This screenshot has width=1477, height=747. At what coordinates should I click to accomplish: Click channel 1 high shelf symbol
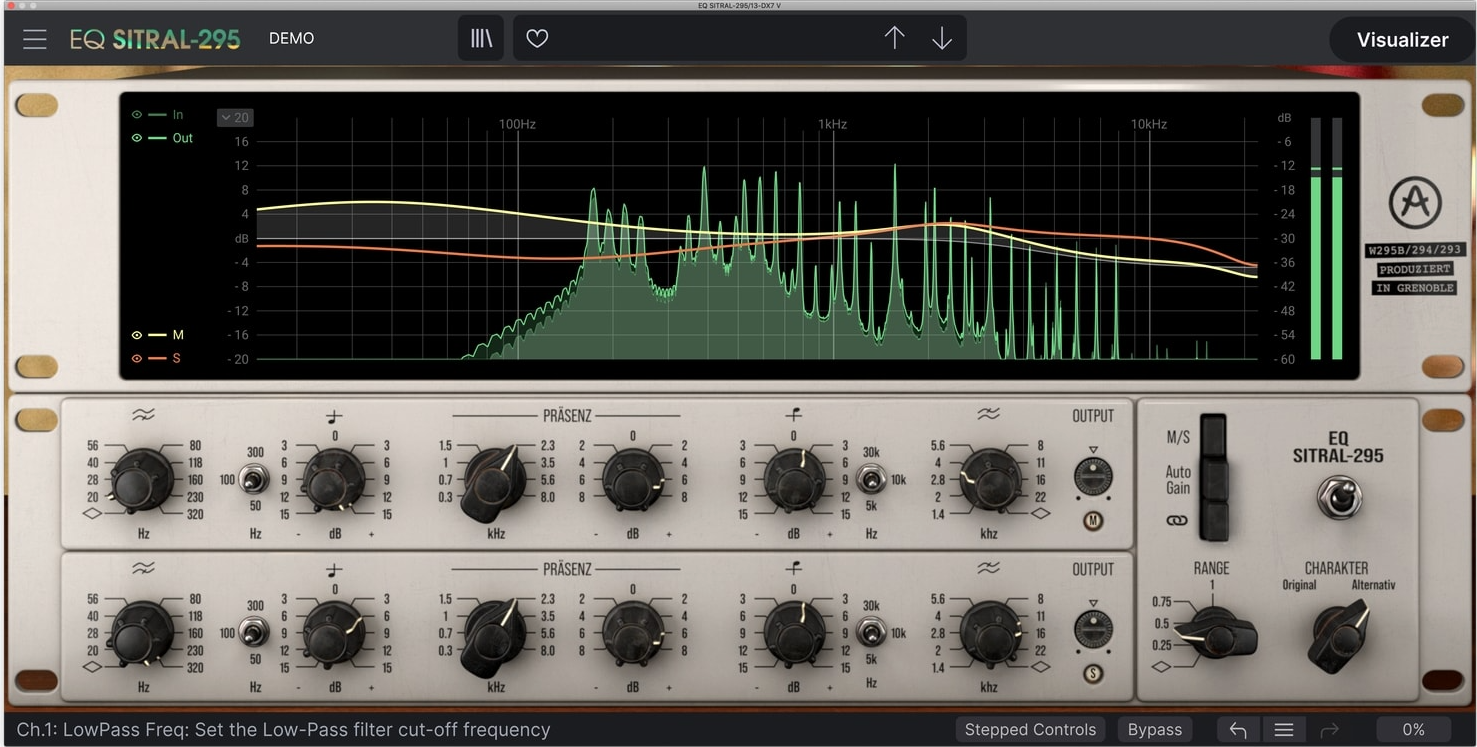point(794,414)
